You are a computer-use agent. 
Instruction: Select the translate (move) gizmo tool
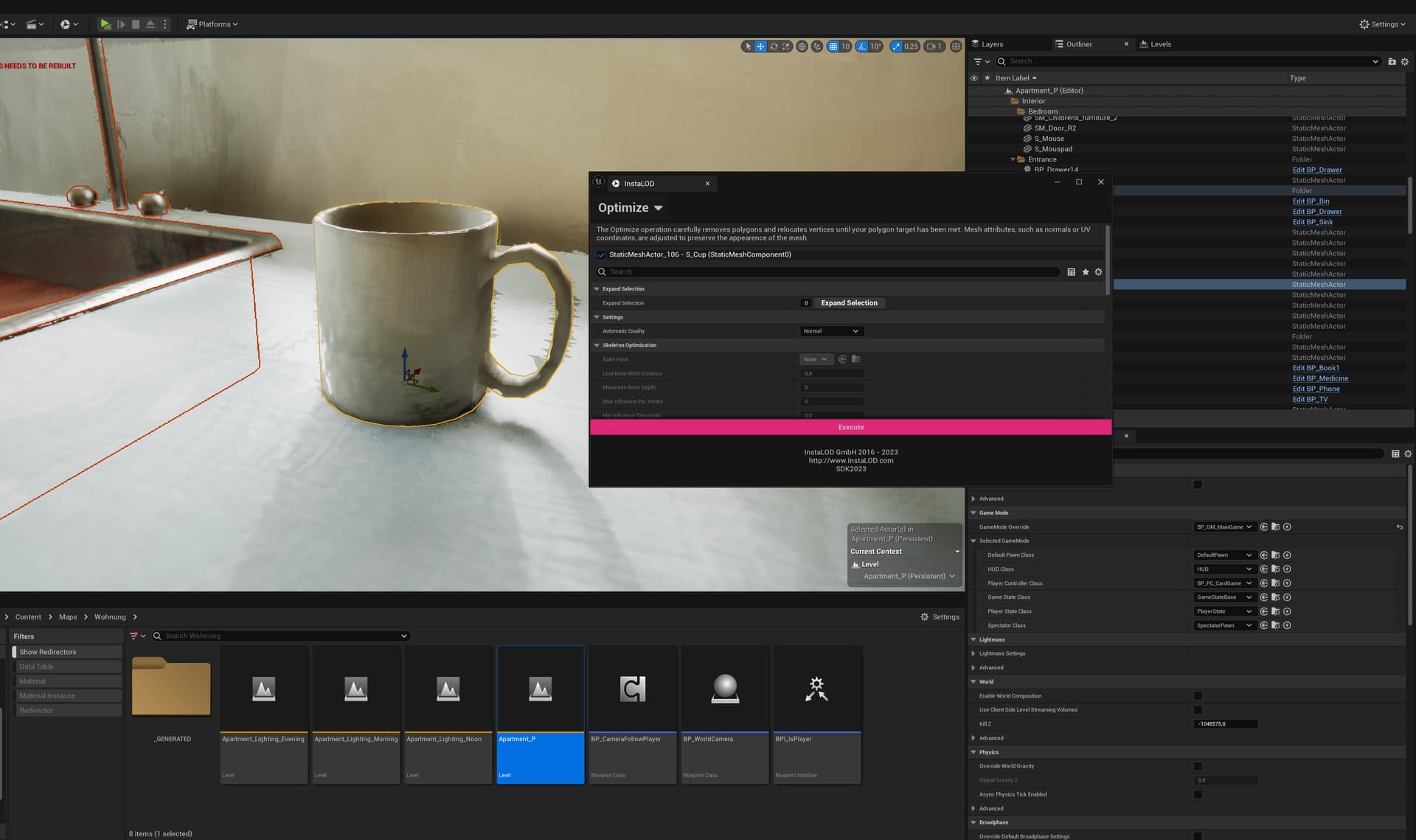coord(760,46)
